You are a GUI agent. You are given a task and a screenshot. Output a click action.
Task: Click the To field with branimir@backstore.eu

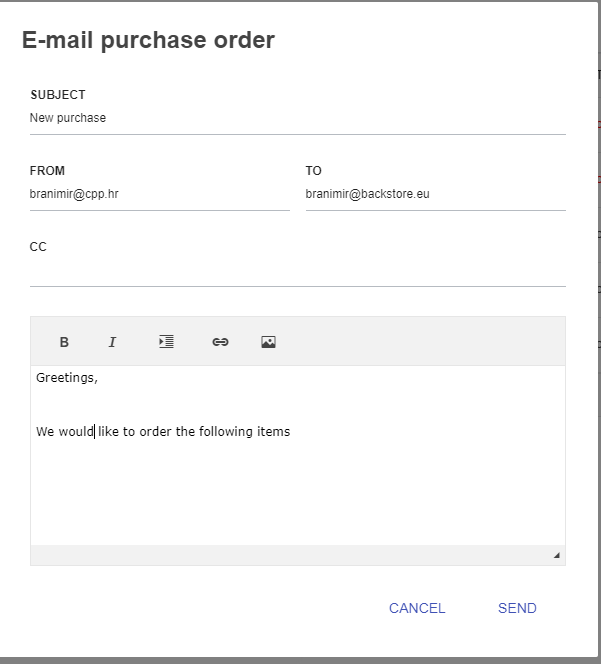(x=436, y=194)
